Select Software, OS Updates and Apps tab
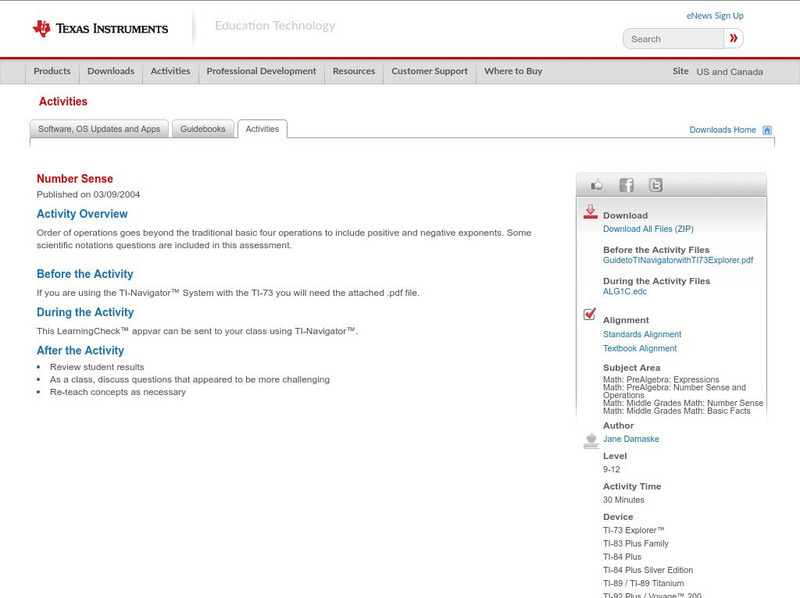The image size is (800, 598). click(99, 129)
